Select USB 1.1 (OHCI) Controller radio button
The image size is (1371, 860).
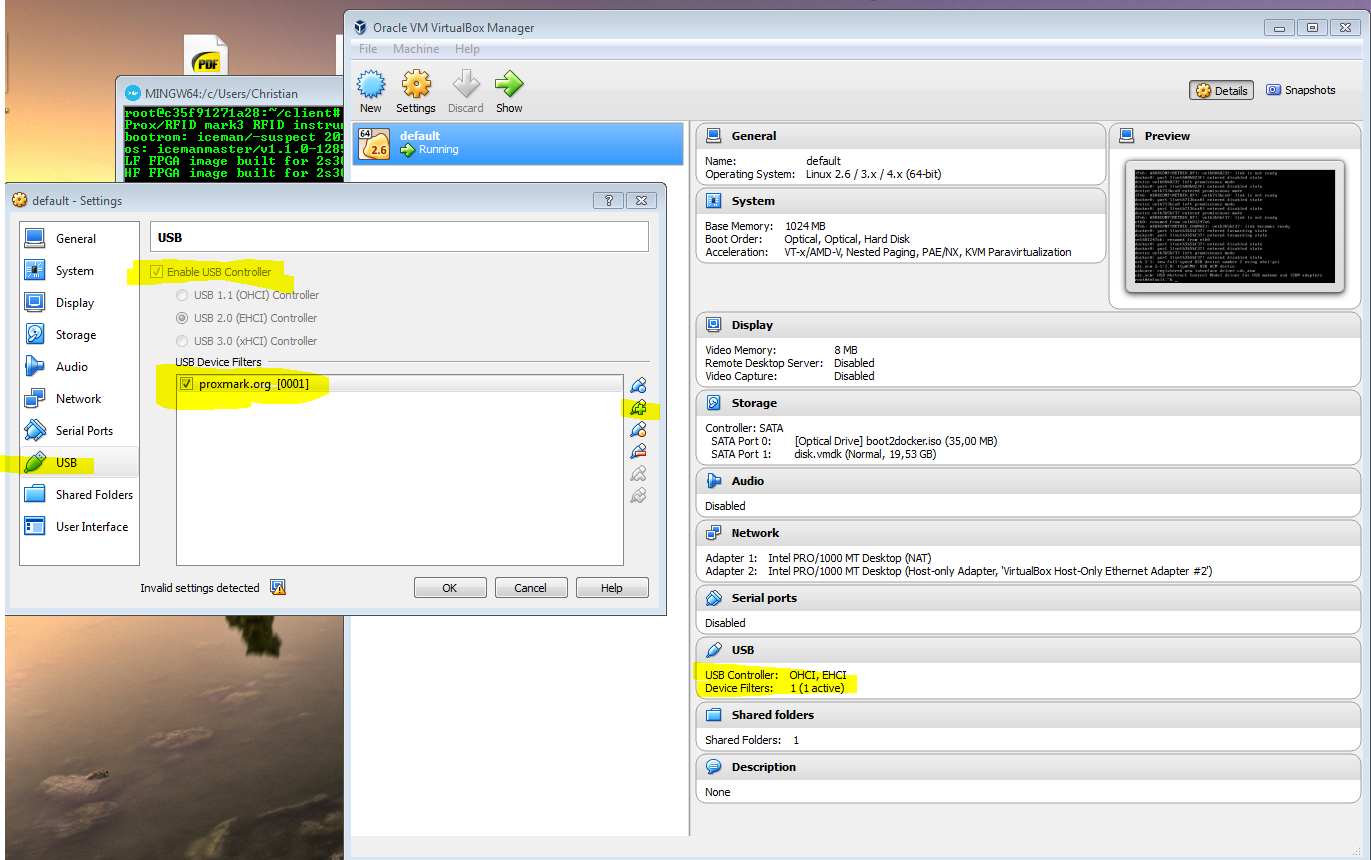pyautogui.click(x=181, y=295)
